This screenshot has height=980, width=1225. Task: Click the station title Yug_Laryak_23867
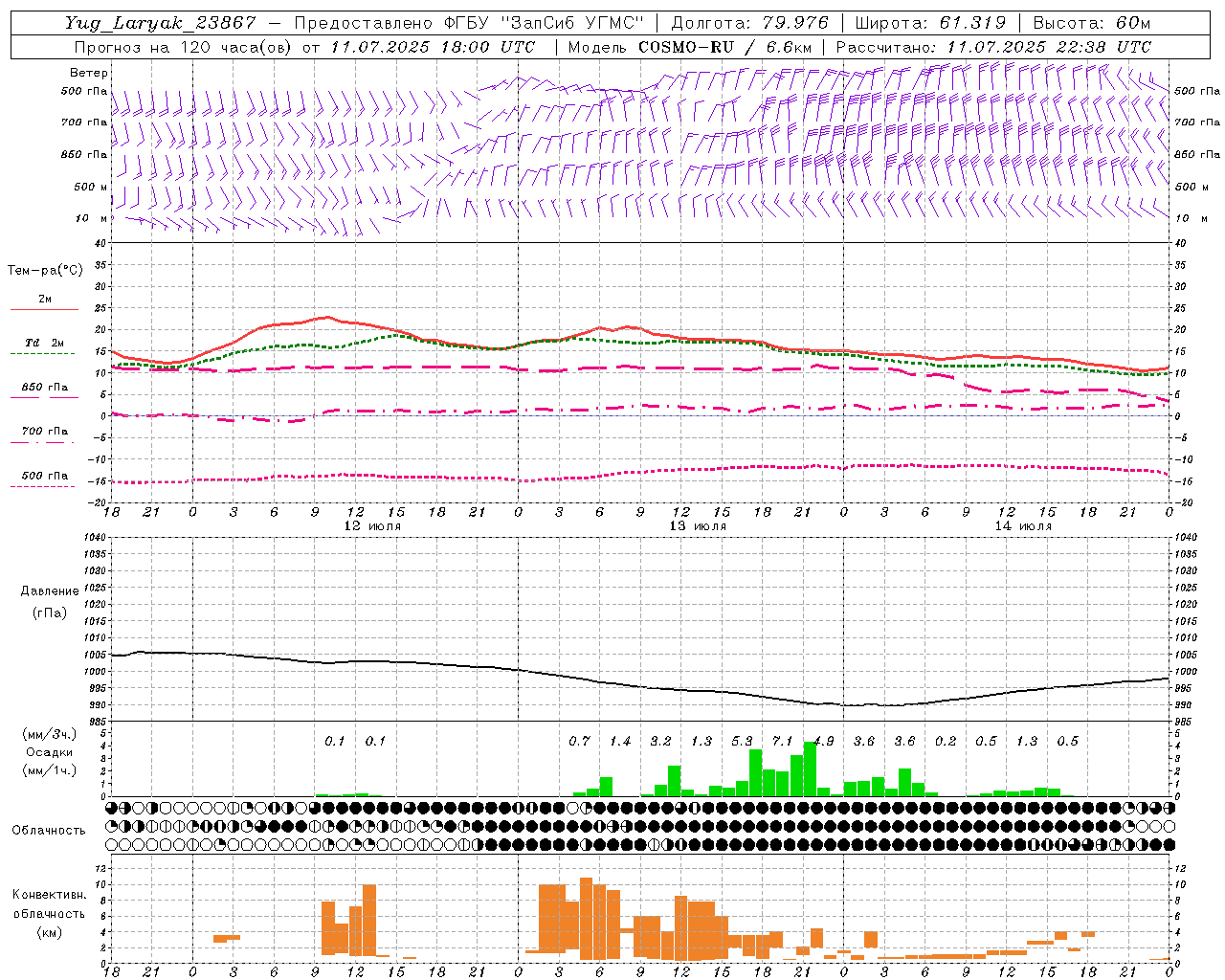160,23
